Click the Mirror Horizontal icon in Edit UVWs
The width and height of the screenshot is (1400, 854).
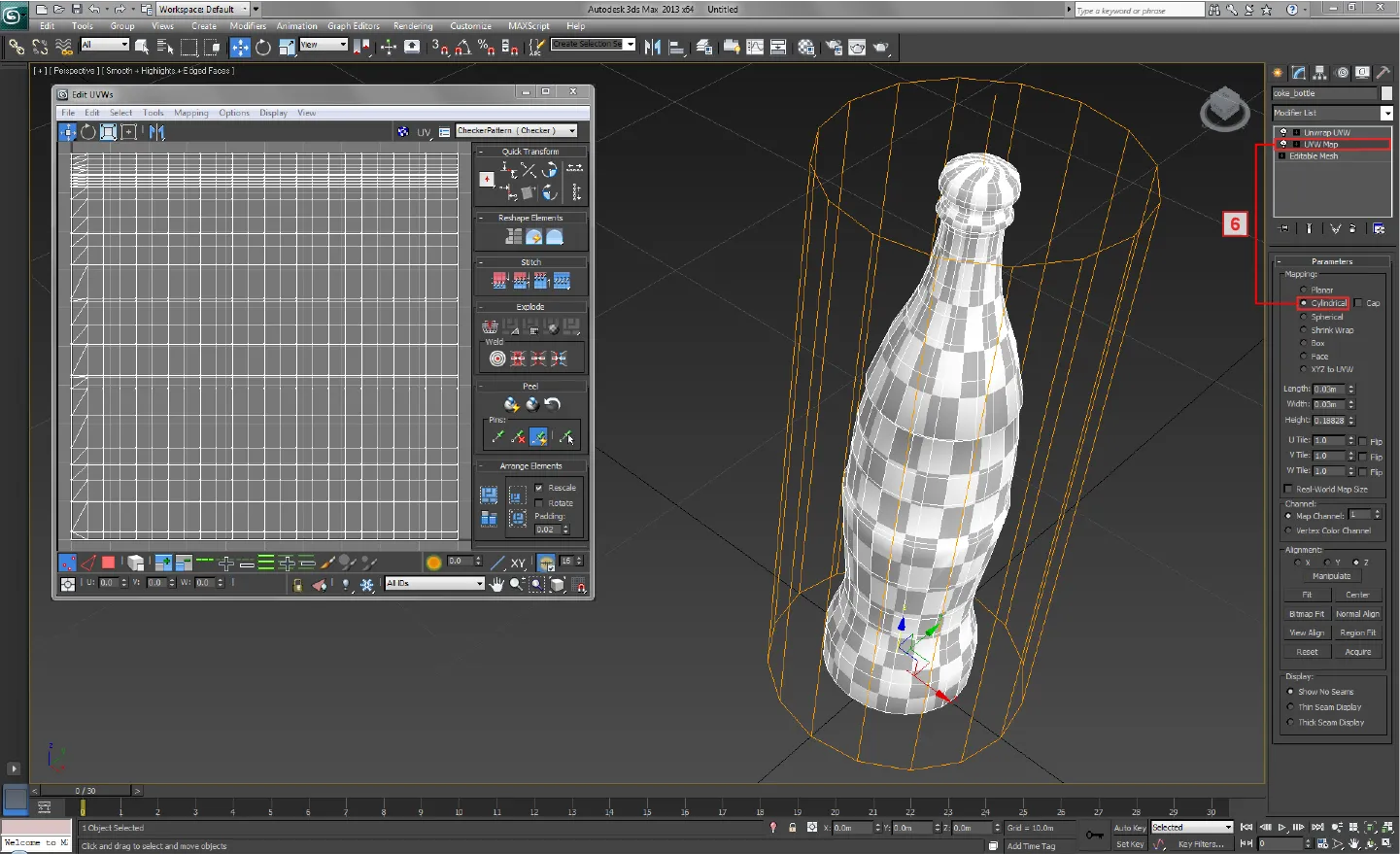point(157,132)
